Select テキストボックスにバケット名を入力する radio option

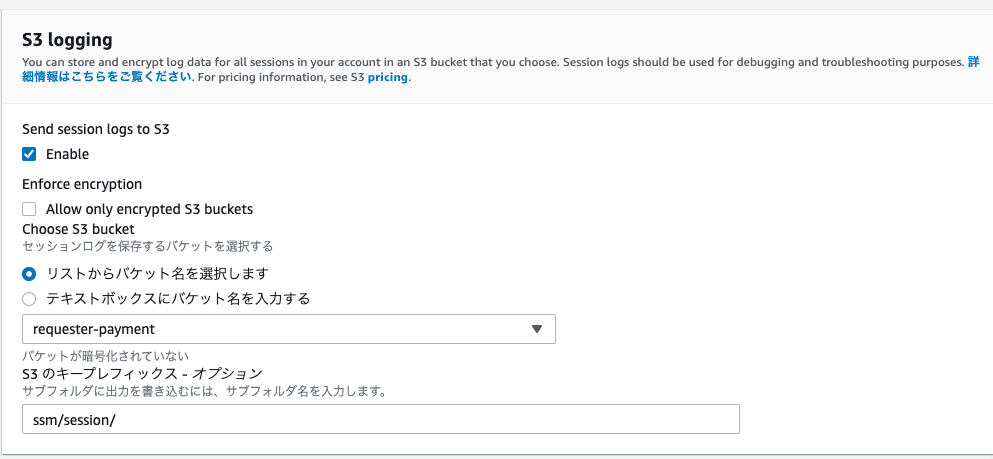pos(29,299)
